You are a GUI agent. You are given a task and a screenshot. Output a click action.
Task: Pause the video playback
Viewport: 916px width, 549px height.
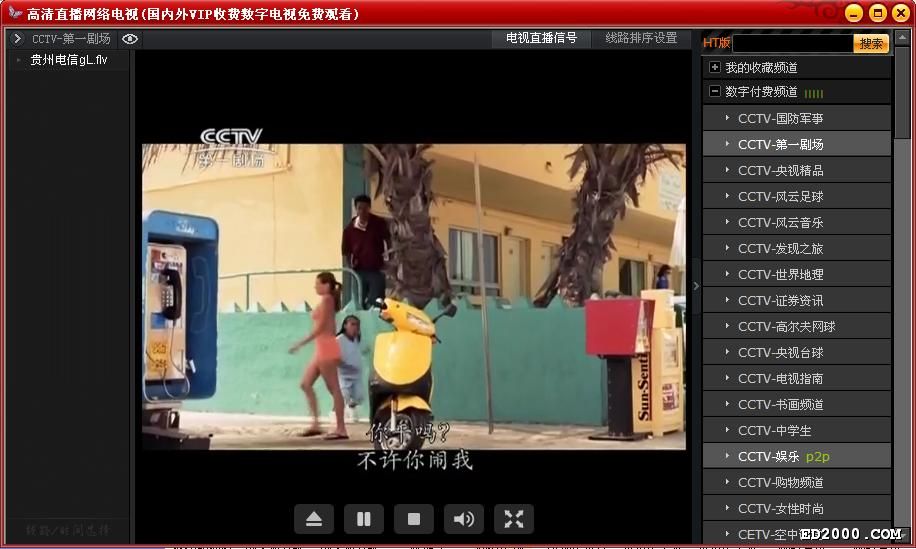[x=363, y=519]
